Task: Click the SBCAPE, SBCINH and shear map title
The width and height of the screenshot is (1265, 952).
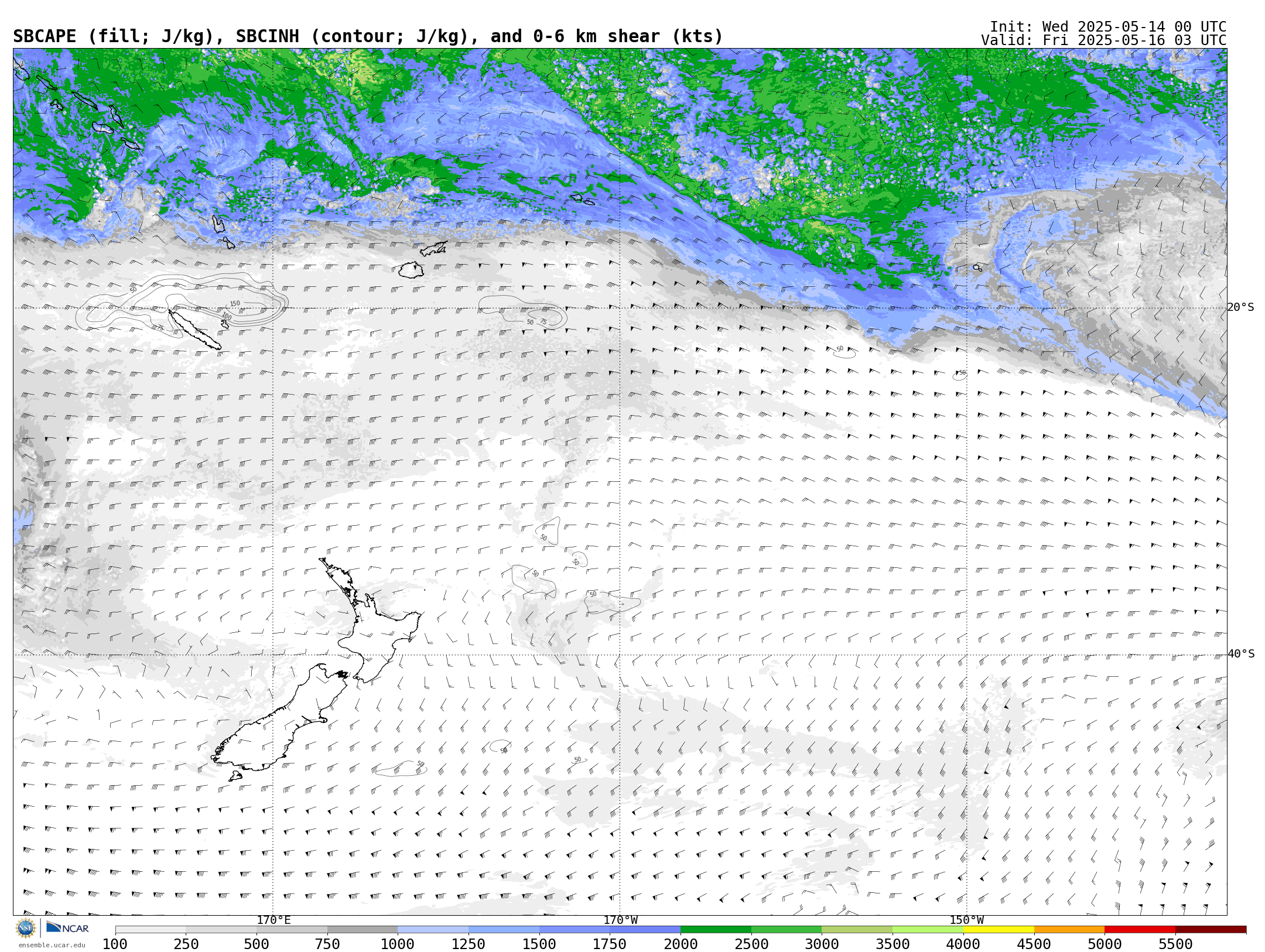Action: click(368, 36)
